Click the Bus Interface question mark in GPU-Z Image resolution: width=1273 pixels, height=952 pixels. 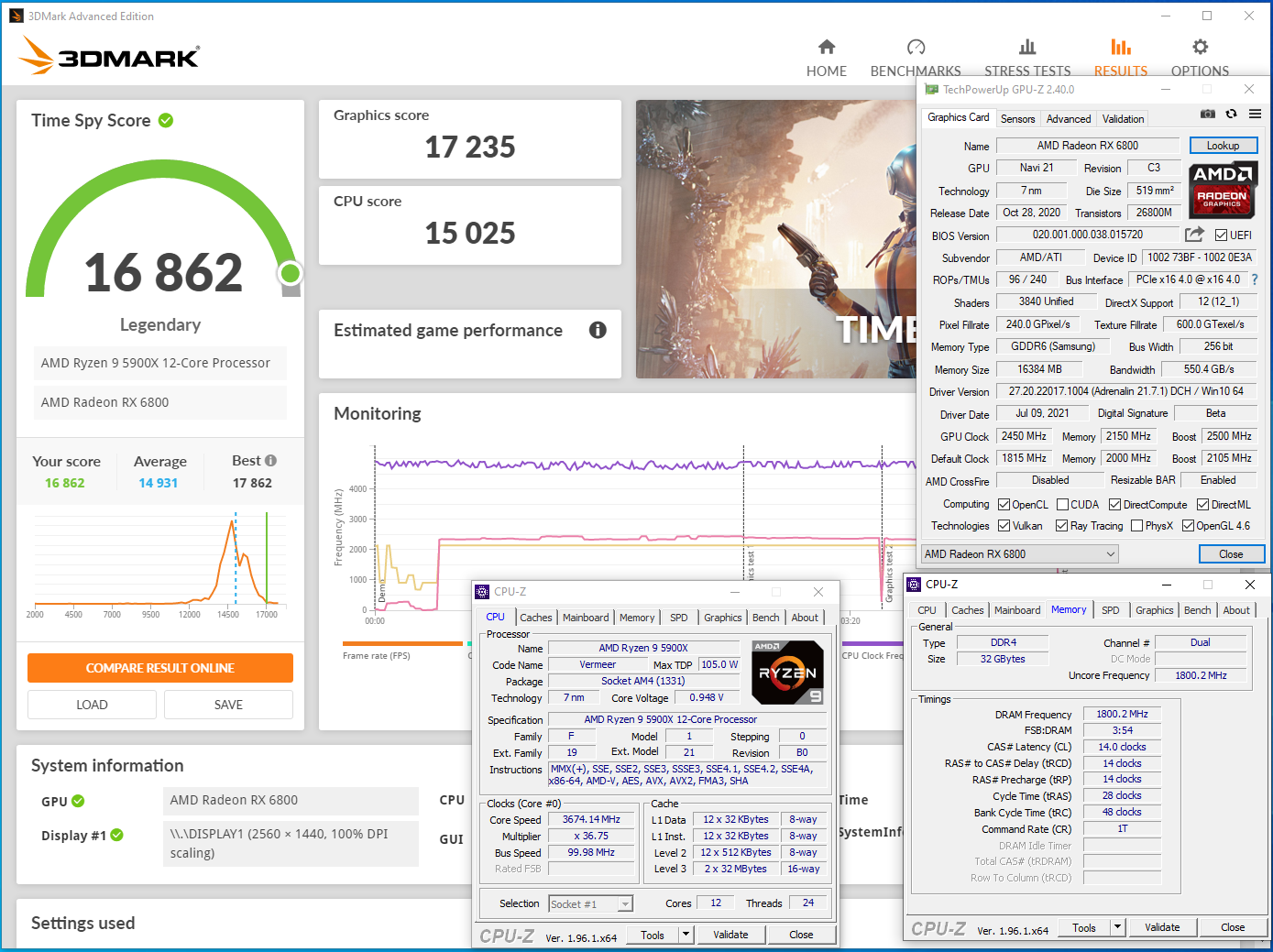(x=1255, y=279)
